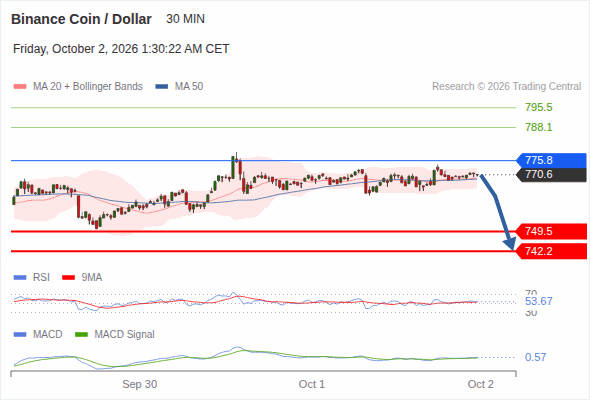The image size is (590, 400).
Task: Click the '30 MIN' timeframe label
Action: click(x=186, y=19)
